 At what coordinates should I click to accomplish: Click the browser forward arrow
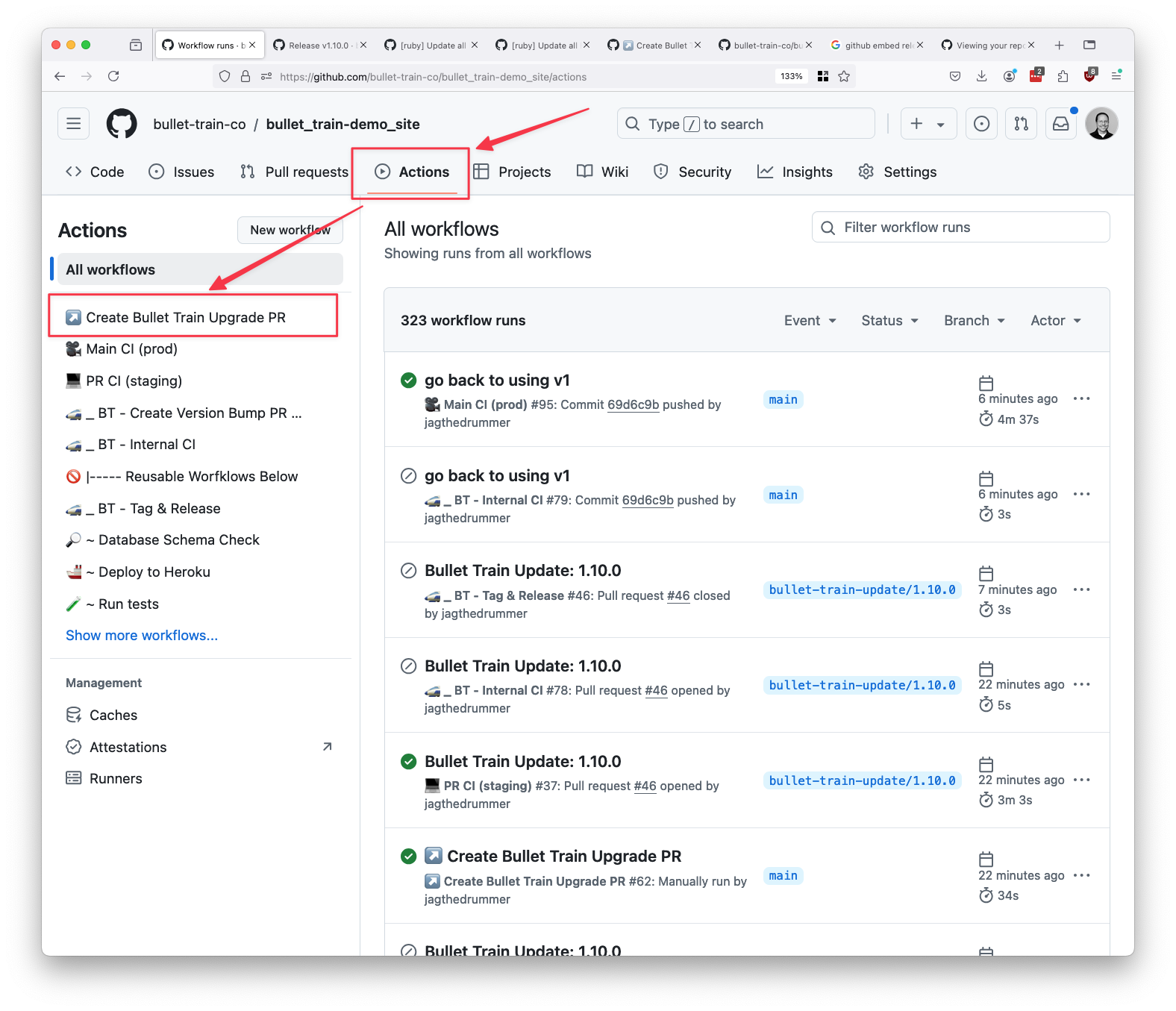(x=87, y=76)
